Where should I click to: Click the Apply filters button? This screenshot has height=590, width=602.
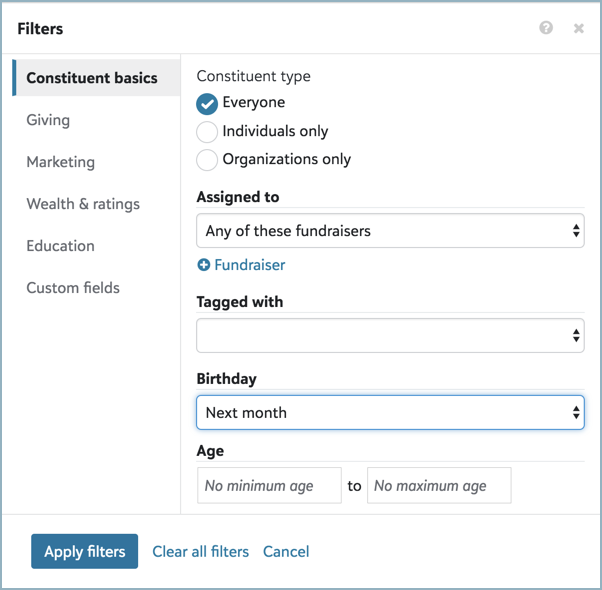click(84, 551)
